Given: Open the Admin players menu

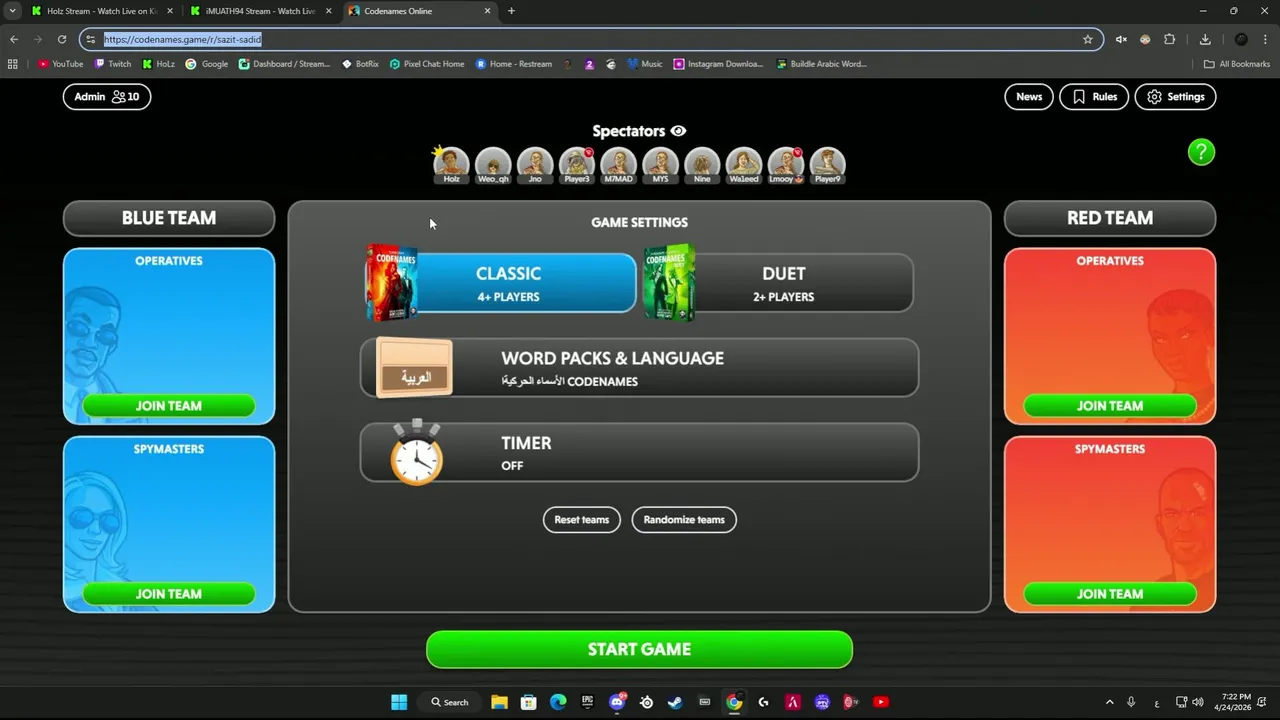Looking at the screenshot, I should (107, 97).
